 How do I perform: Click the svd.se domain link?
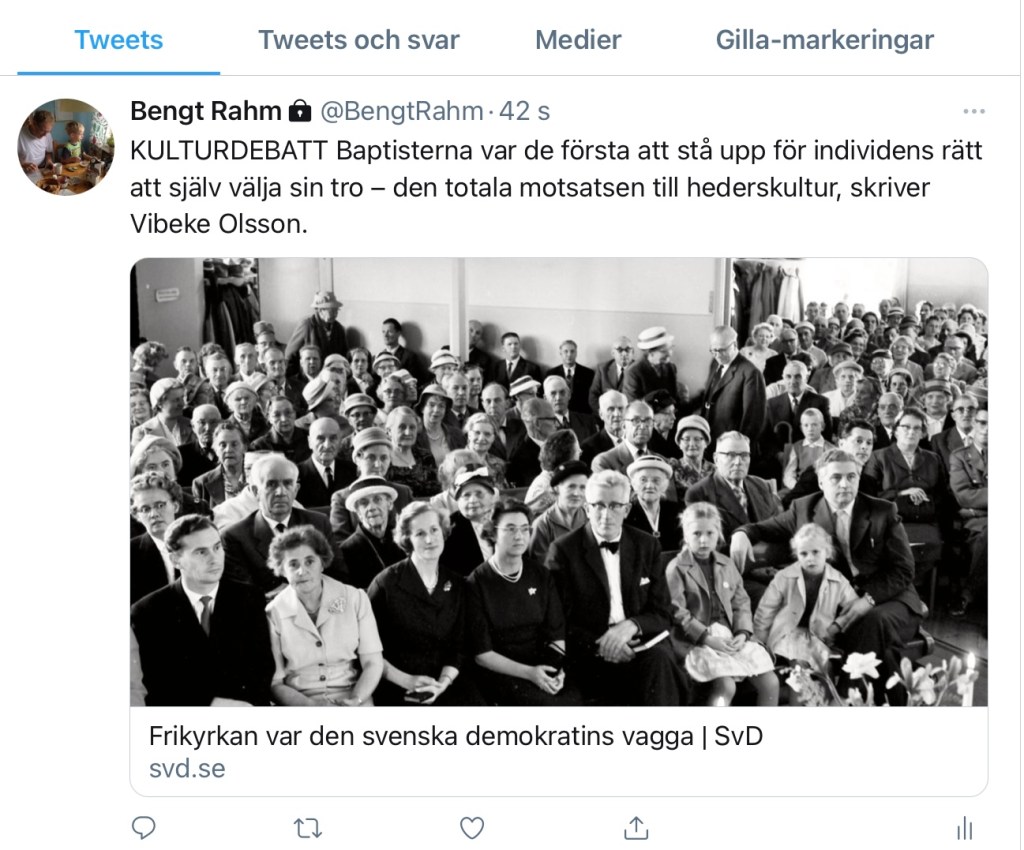coord(187,768)
